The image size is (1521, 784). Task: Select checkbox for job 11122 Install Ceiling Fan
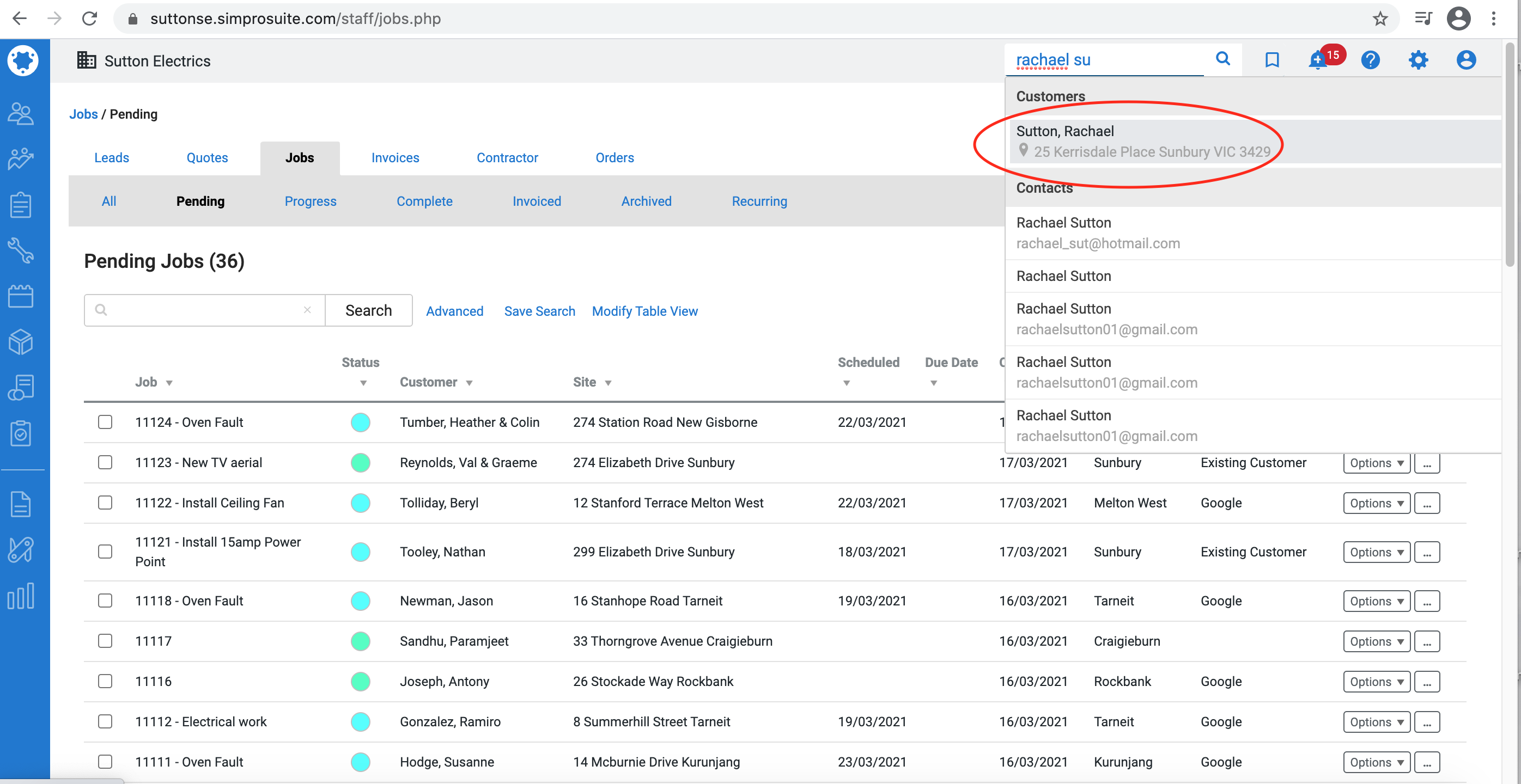coord(105,503)
